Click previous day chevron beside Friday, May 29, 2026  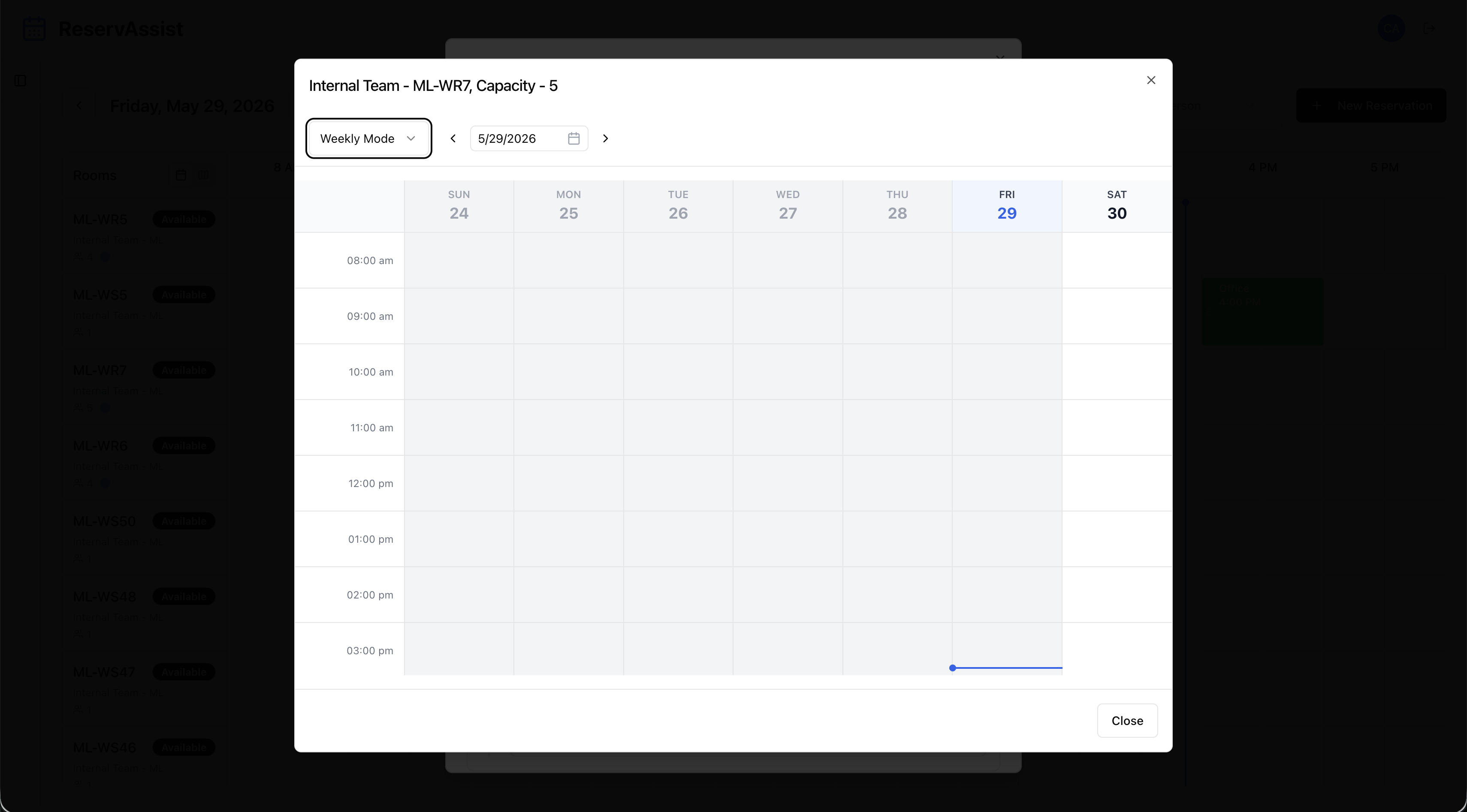(79, 106)
